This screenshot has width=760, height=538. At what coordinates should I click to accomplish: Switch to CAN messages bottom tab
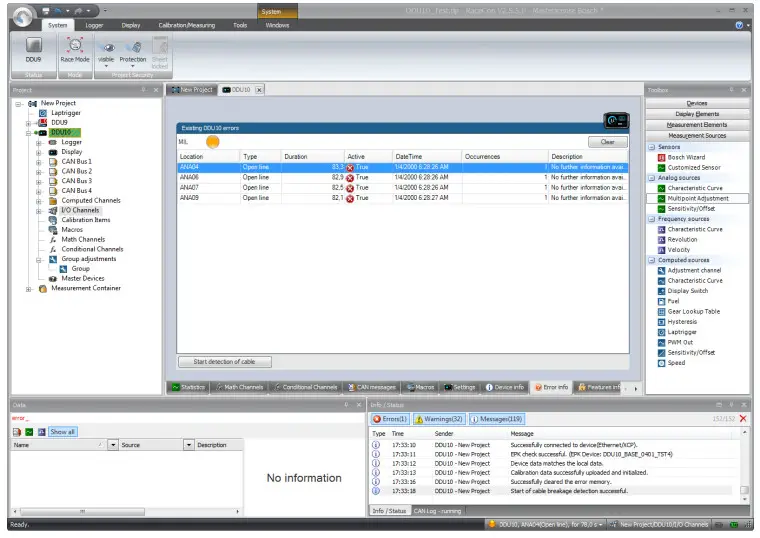pyautogui.click(x=372, y=387)
